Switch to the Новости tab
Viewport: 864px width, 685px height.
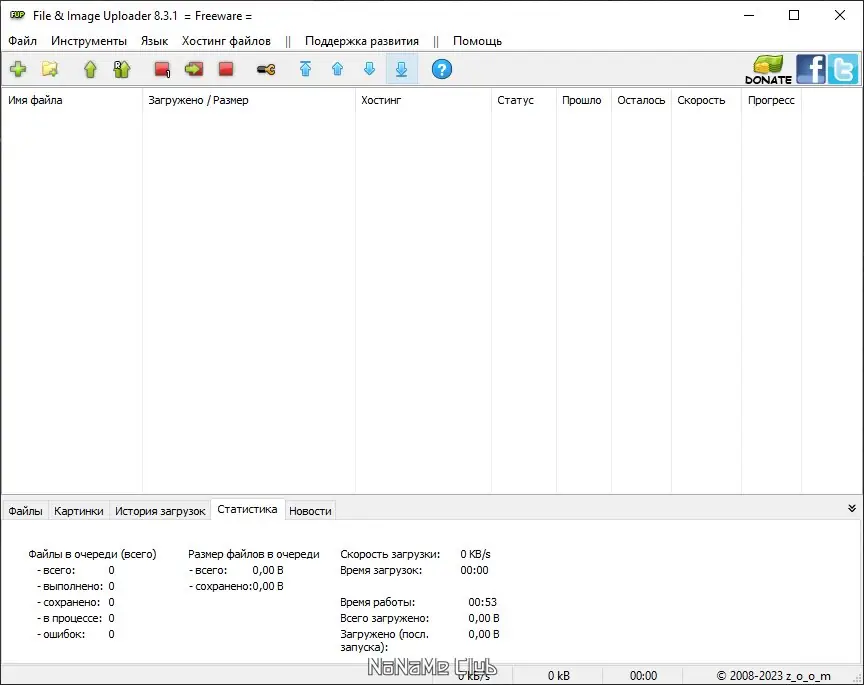click(x=310, y=510)
